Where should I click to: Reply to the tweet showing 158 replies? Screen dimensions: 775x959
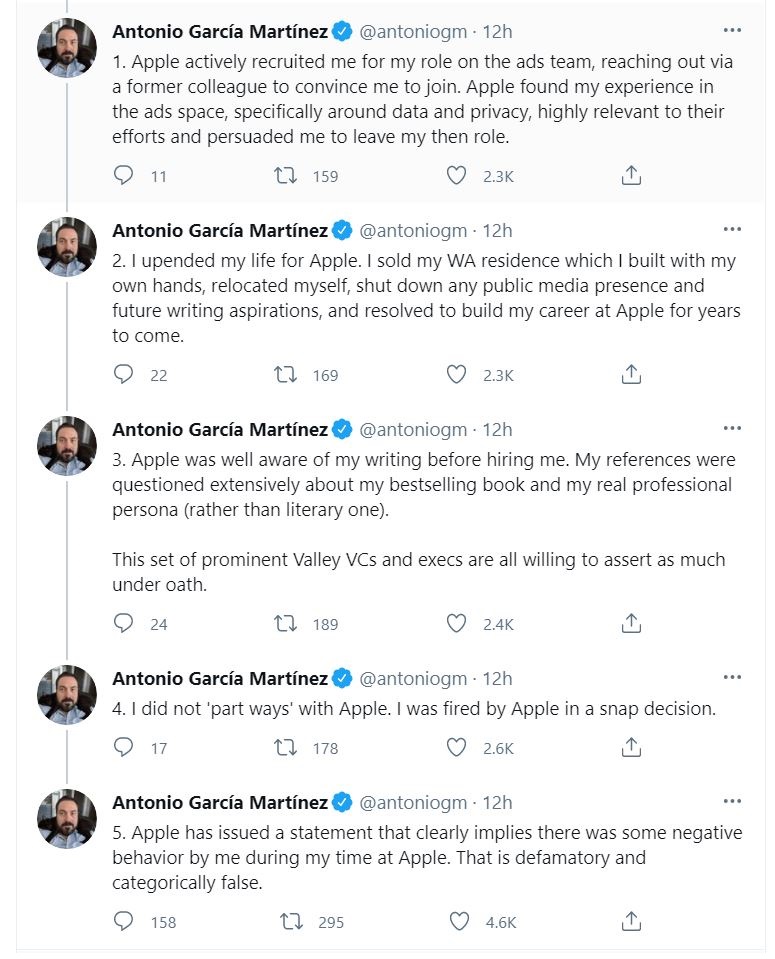point(124,921)
